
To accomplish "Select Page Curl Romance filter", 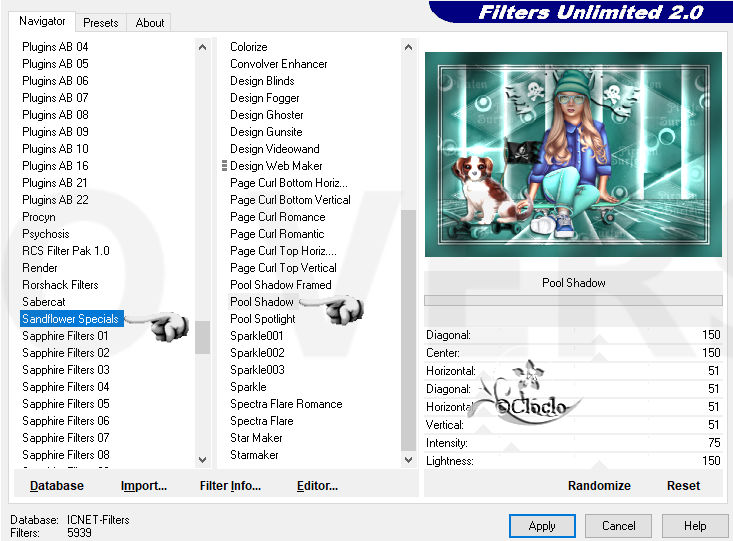I will 278,217.
